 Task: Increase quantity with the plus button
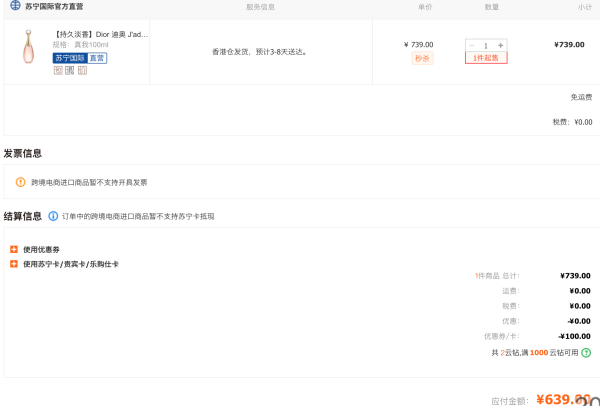[501, 46]
